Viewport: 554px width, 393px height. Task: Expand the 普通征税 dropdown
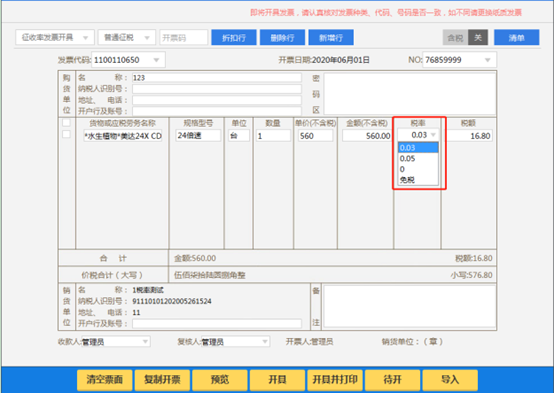pyautogui.click(x=126, y=37)
